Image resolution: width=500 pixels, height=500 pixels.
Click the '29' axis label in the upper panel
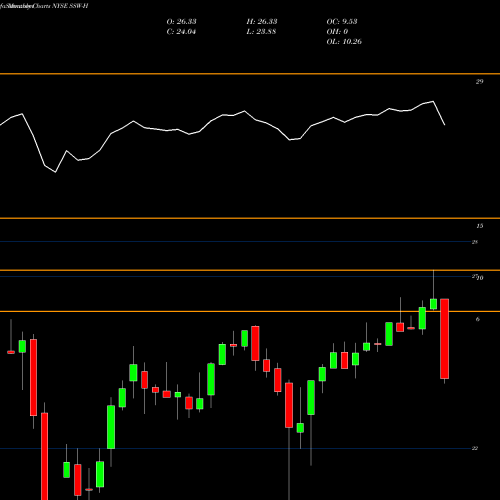click(479, 82)
